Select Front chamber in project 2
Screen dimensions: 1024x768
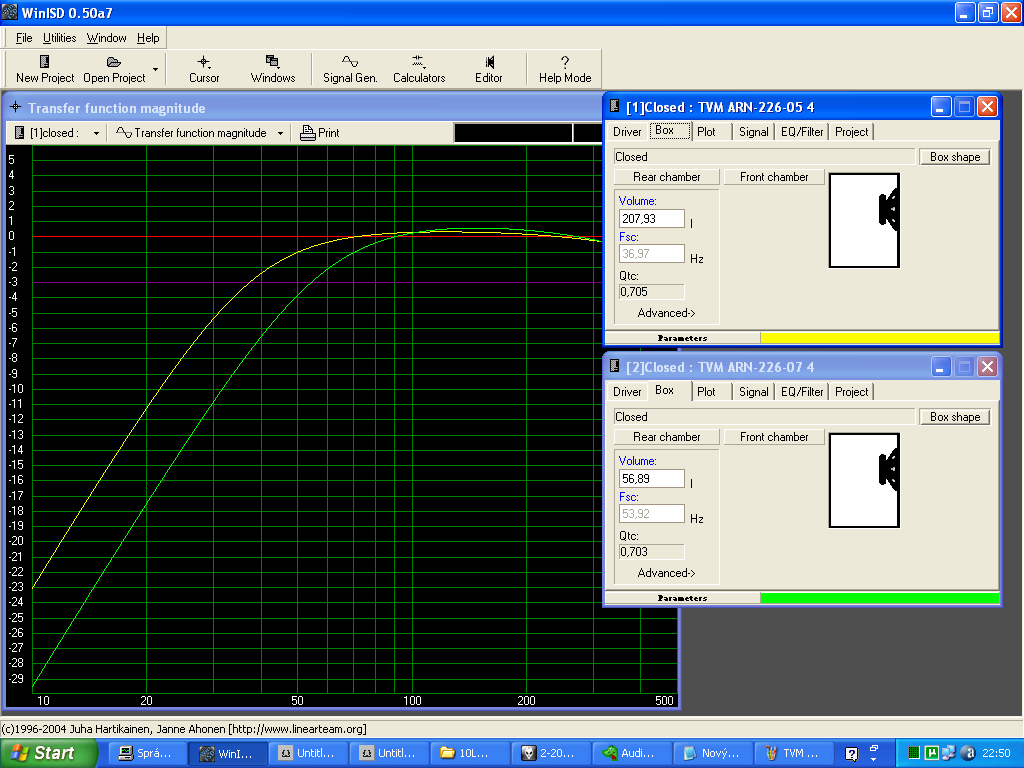click(774, 437)
